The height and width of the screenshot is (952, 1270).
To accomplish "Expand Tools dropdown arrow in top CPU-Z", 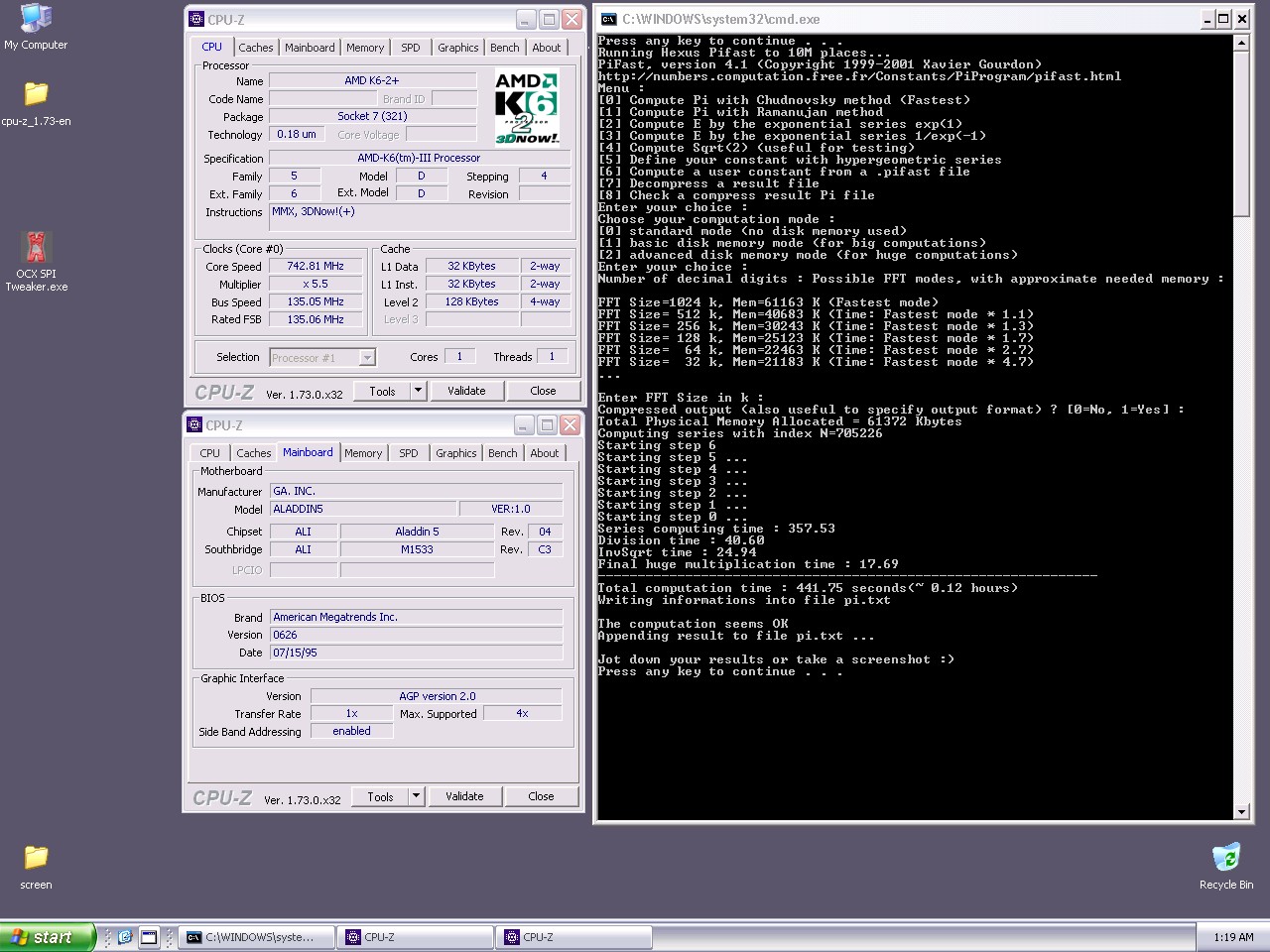I will click(418, 391).
